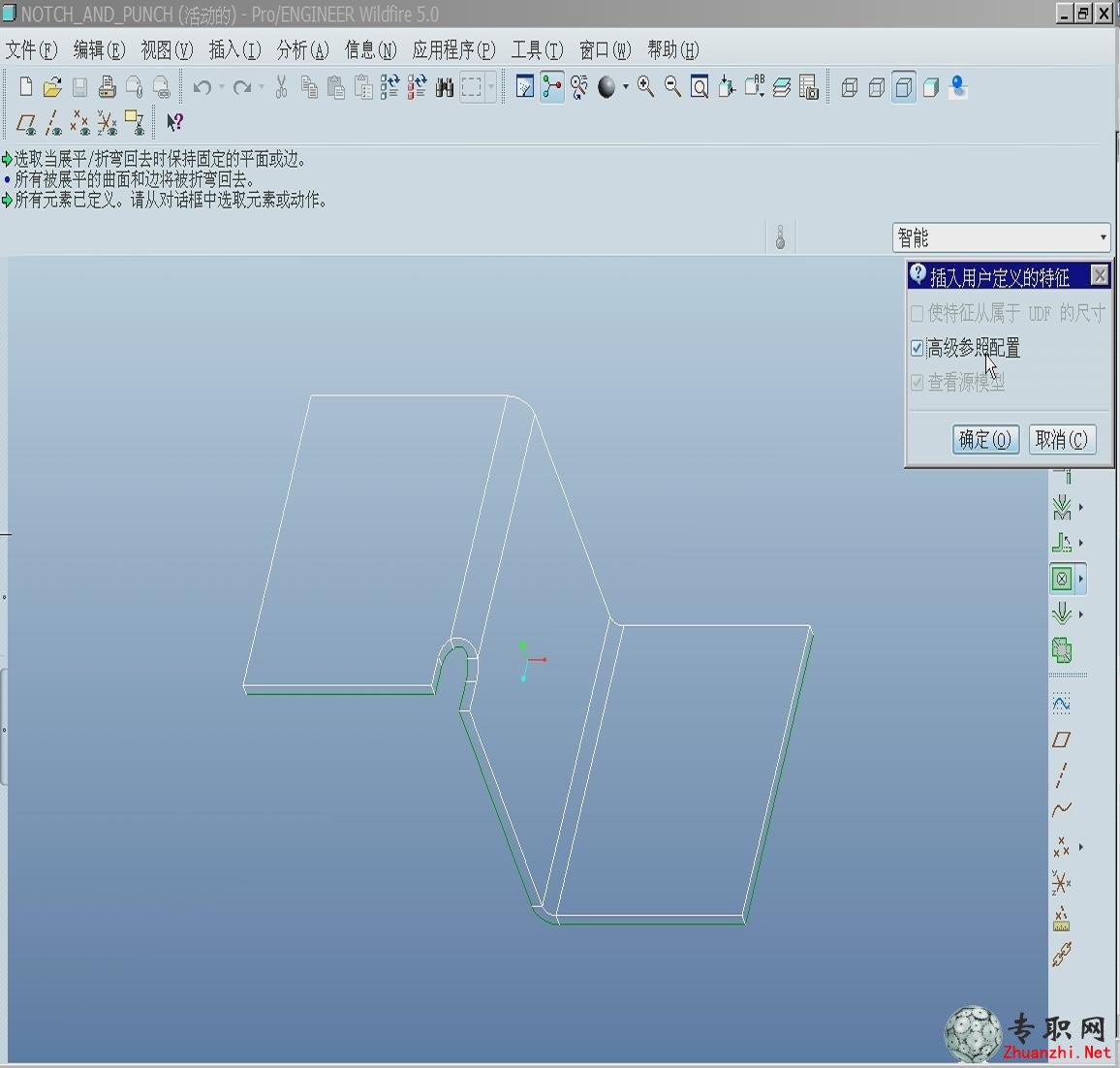Click the scissors Cut icon

(x=281, y=87)
